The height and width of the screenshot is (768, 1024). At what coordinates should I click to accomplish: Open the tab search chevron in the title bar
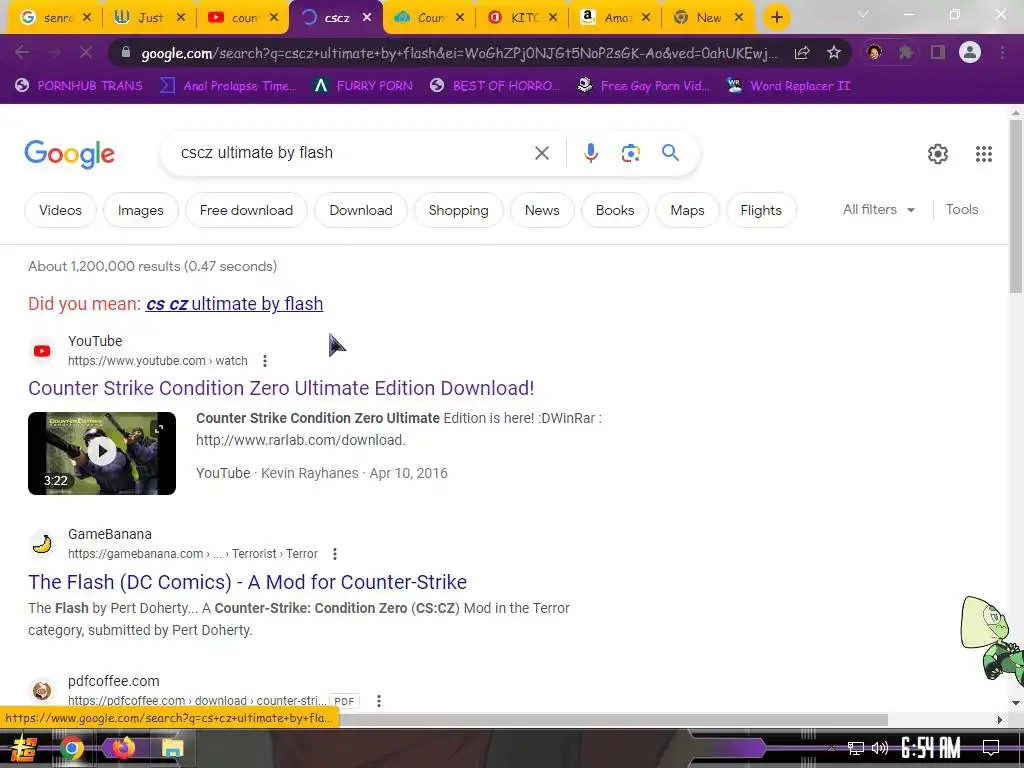tap(863, 14)
